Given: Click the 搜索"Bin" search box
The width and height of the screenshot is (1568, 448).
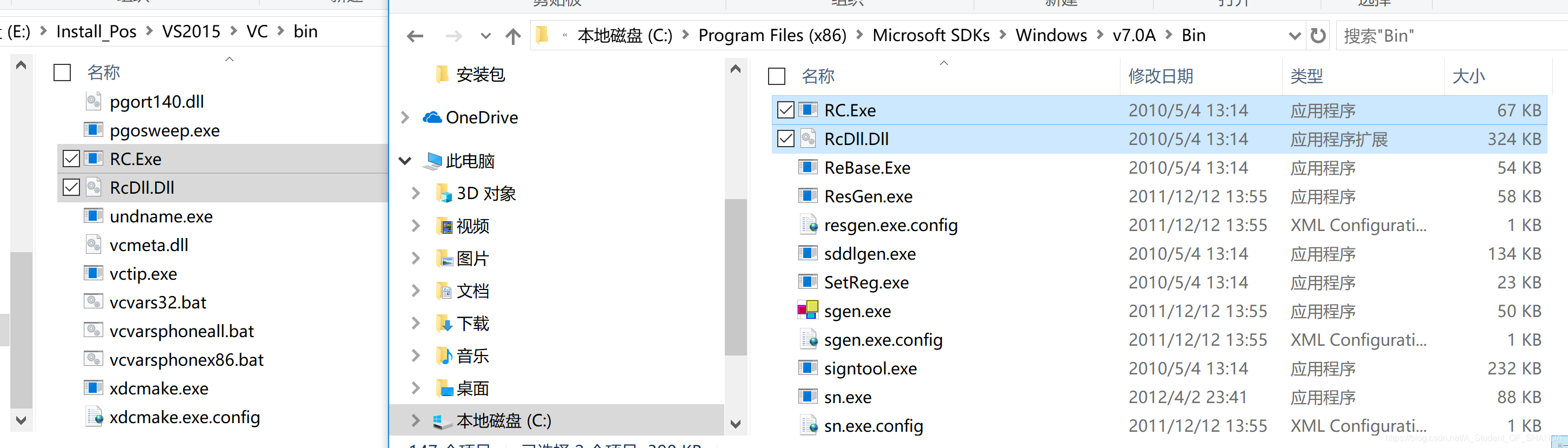Looking at the screenshot, I should 1452,35.
